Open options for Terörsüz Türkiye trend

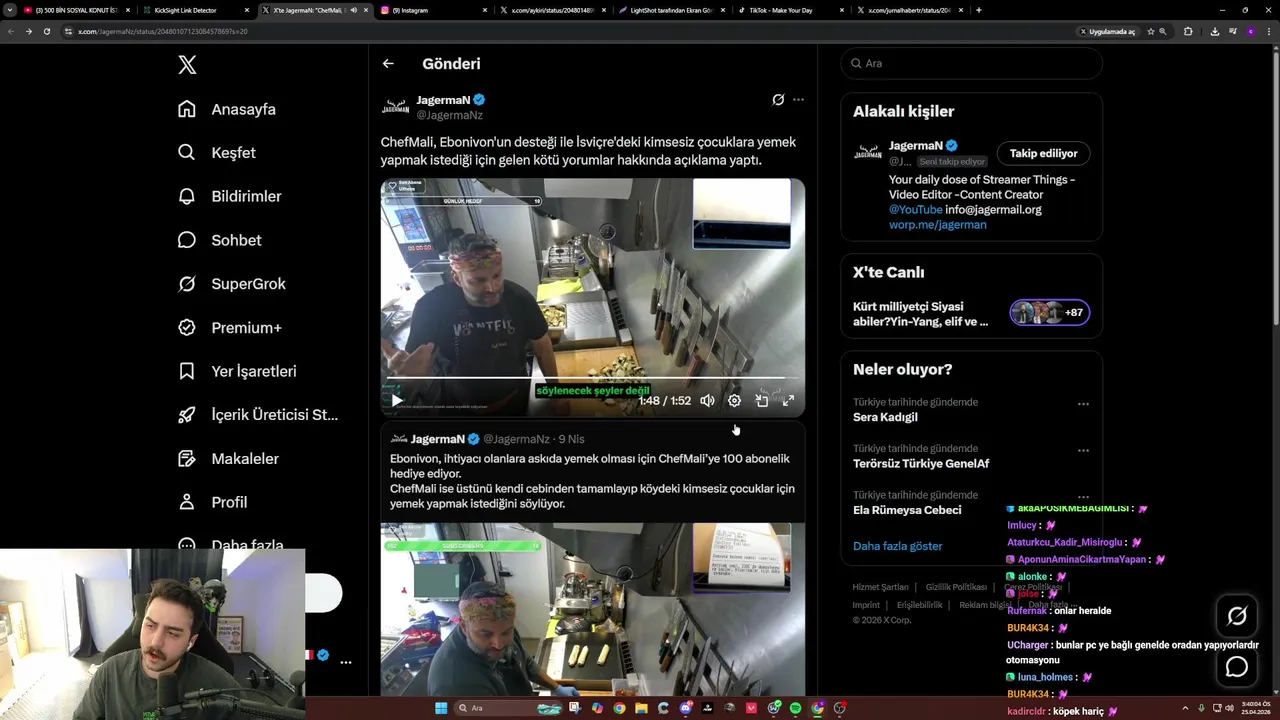[x=1083, y=450]
